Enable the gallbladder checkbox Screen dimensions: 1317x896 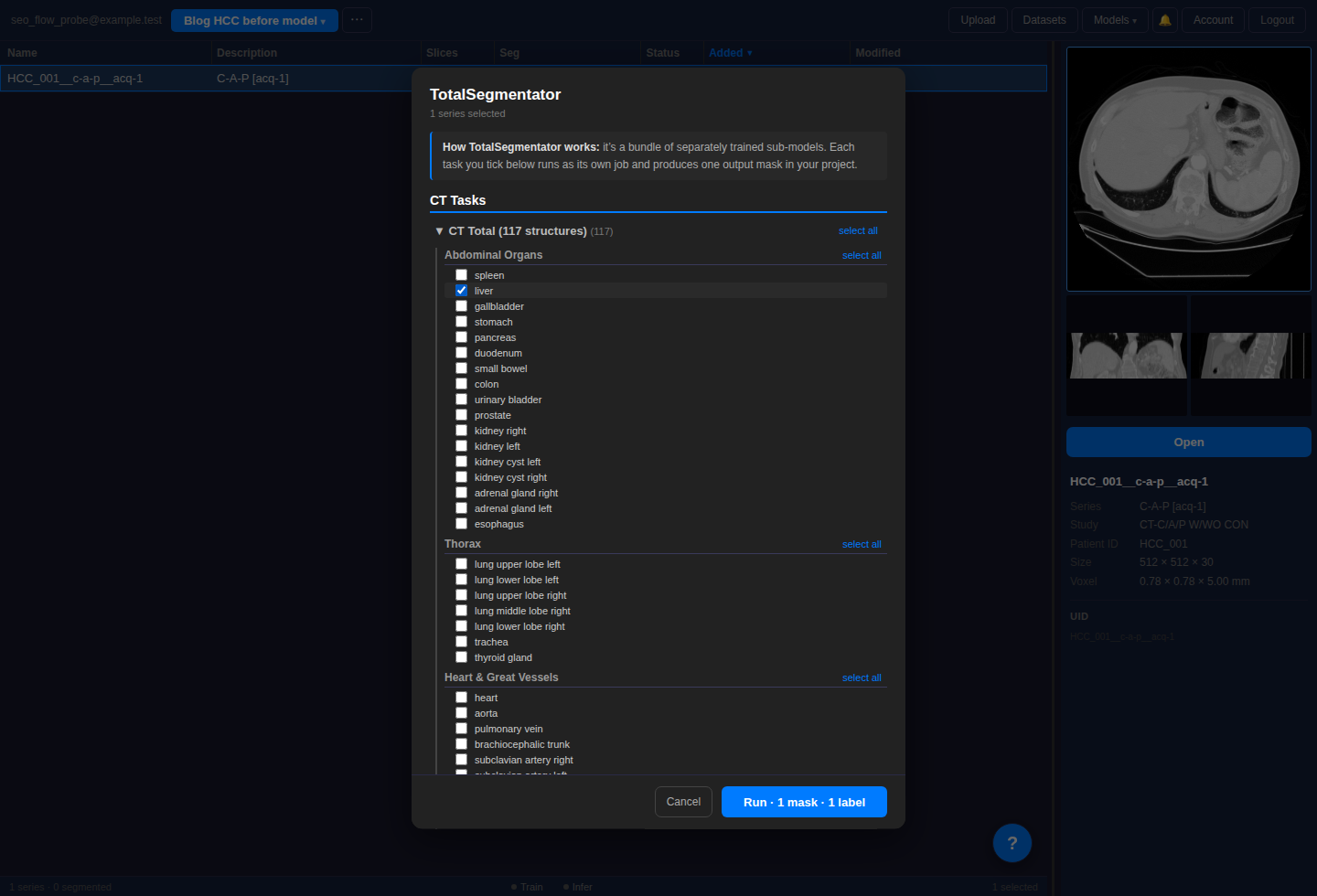tap(462, 306)
